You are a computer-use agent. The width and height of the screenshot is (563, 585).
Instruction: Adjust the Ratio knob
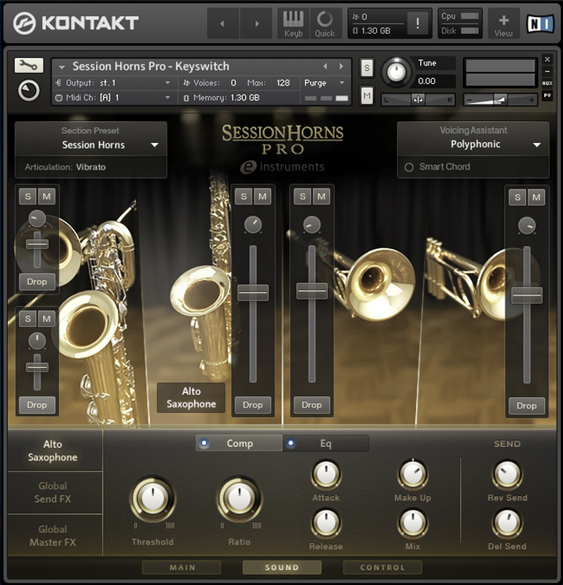(240, 499)
